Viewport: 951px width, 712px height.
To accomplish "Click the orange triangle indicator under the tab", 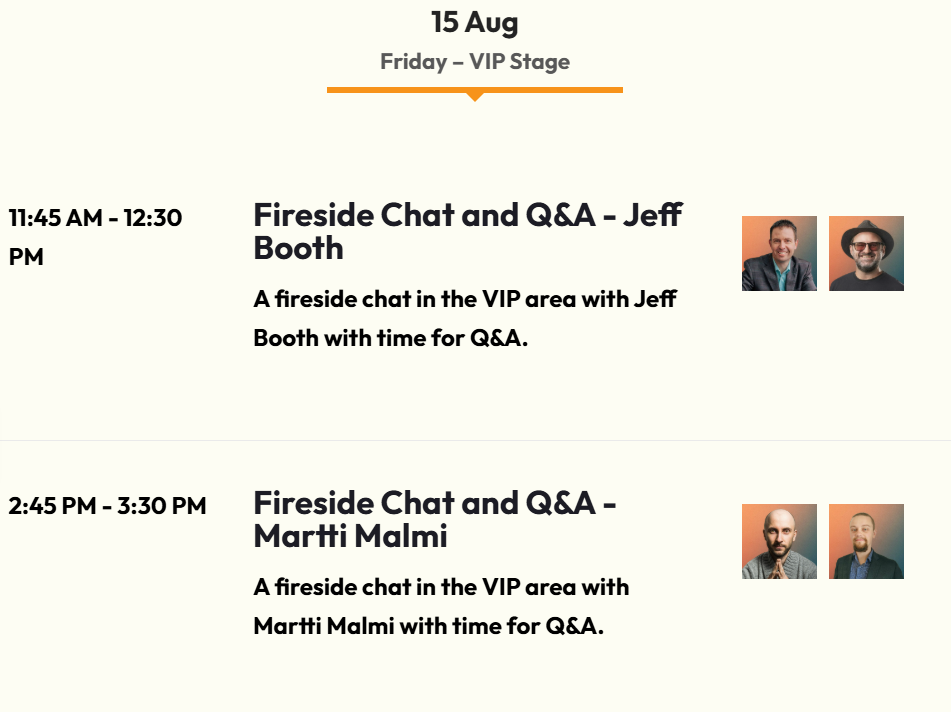I will (x=475, y=97).
